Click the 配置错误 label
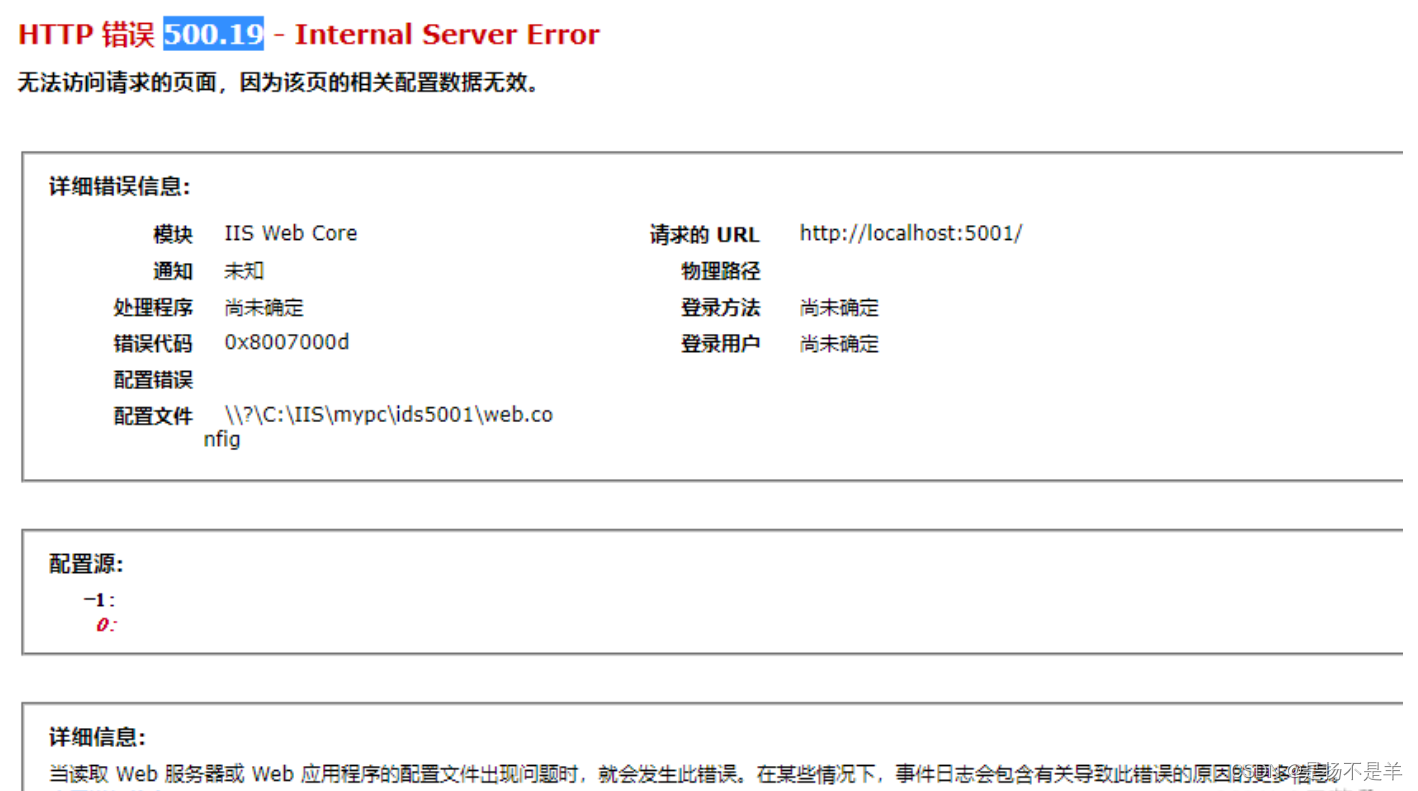This screenshot has height=791, width=1418. pyautogui.click(x=153, y=379)
